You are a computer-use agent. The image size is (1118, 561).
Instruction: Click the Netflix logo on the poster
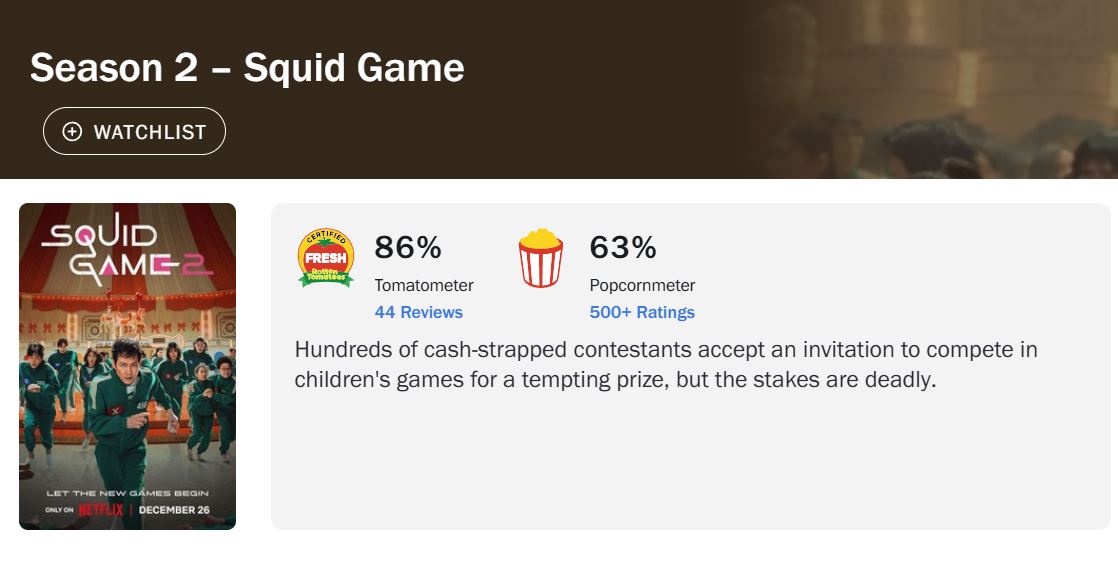[x=100, y=510]
